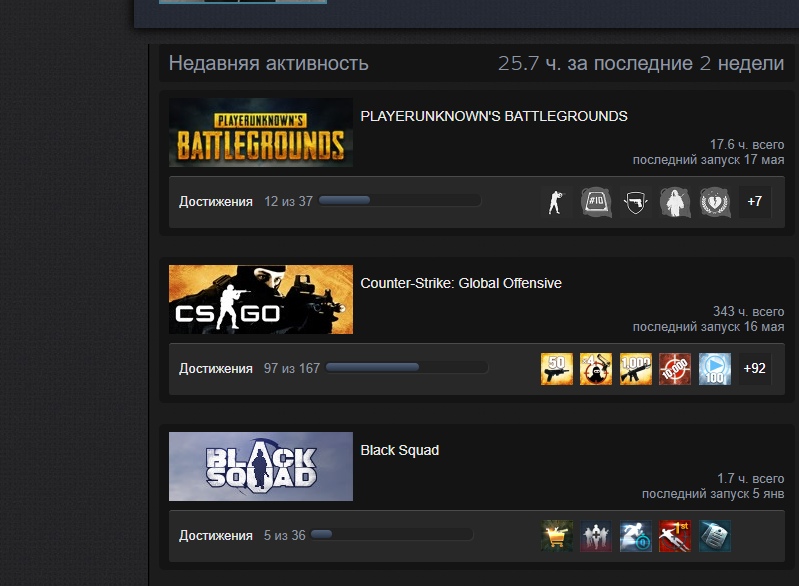Click the PLAYERUNKNOWN'S BATTLEGROUNDS title link
The height and width of the screenshot is (586, 799).
pos(494,116)
